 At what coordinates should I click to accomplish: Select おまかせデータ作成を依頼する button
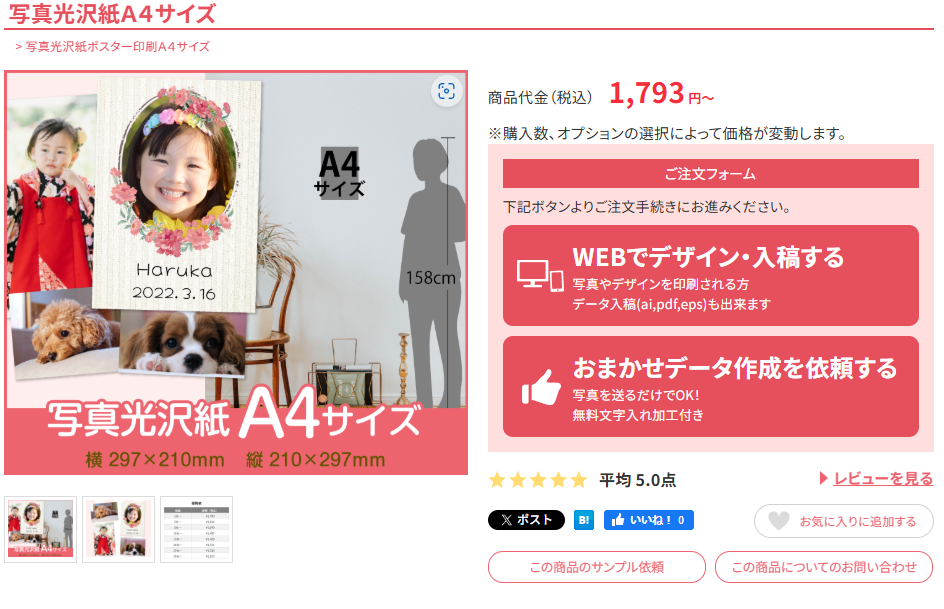(x=710, y=386)
